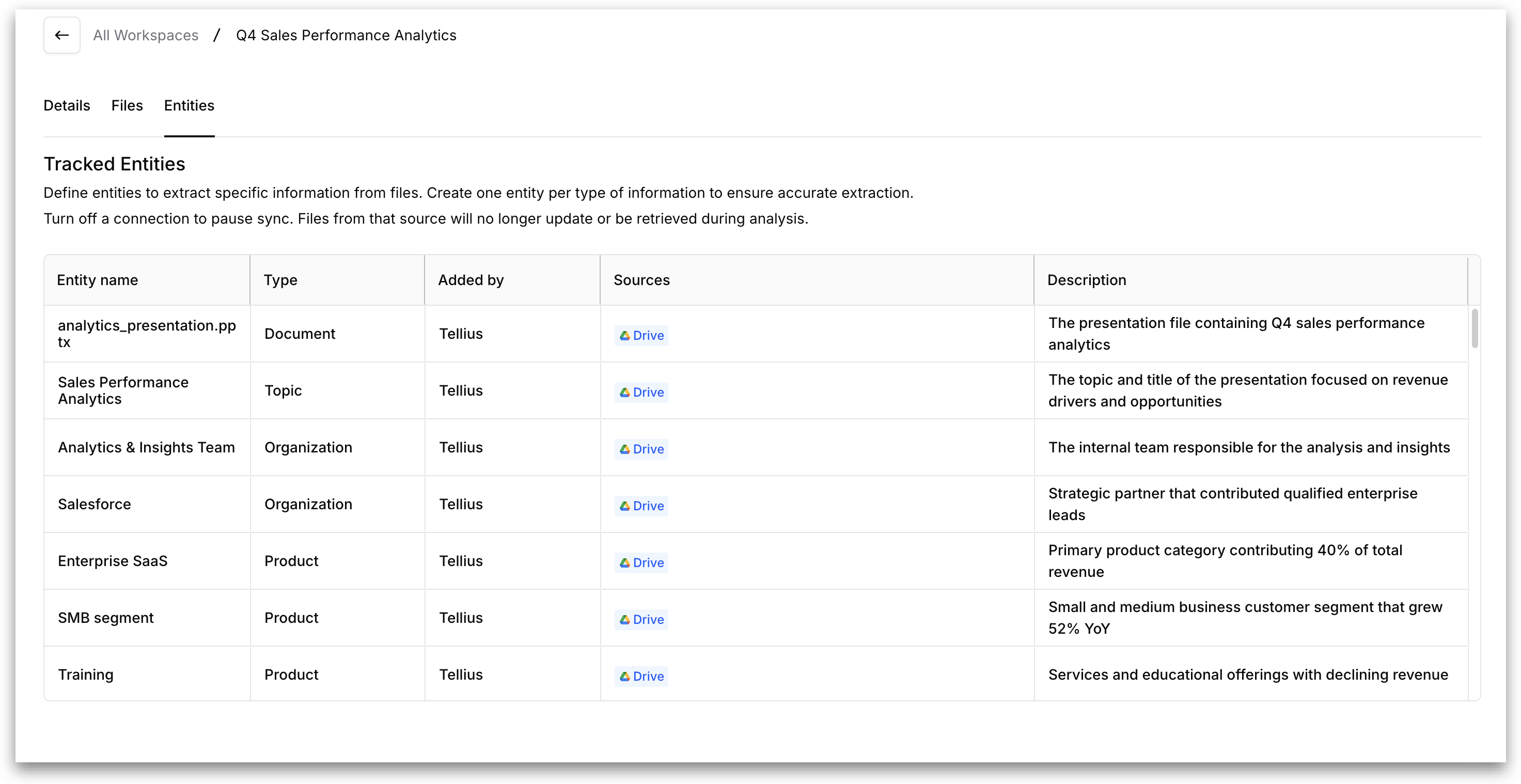
Task: Click Drive badge for Sales Performance Analytics
Action: click(641, 392)
